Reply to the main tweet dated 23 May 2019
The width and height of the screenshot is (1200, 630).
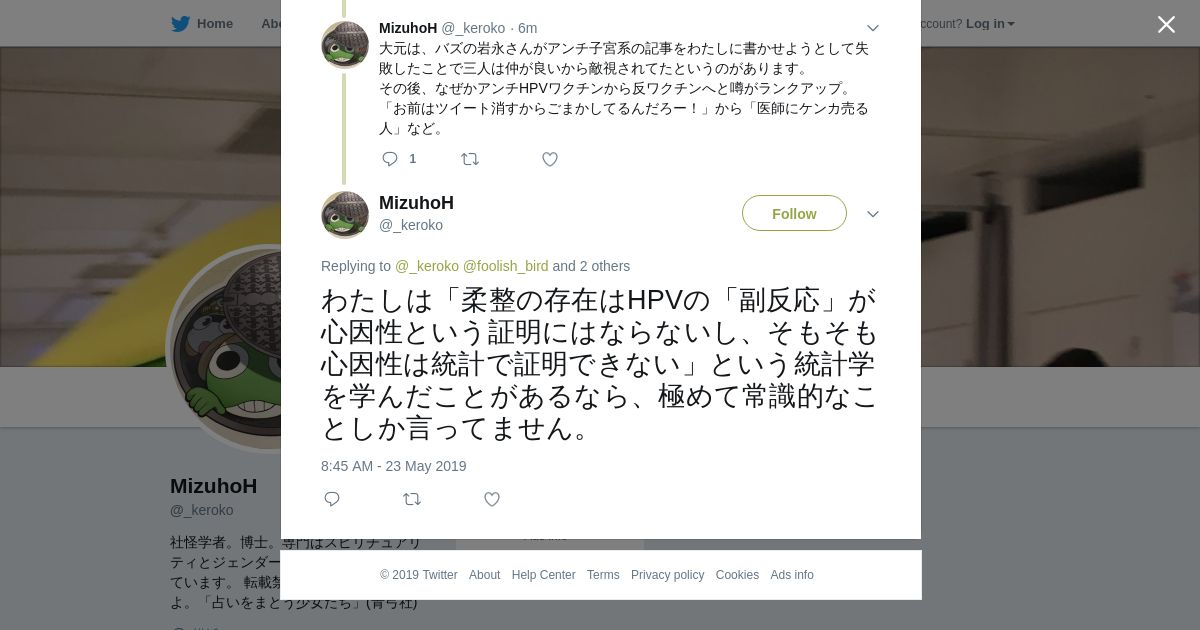click(x=332, y=499)
